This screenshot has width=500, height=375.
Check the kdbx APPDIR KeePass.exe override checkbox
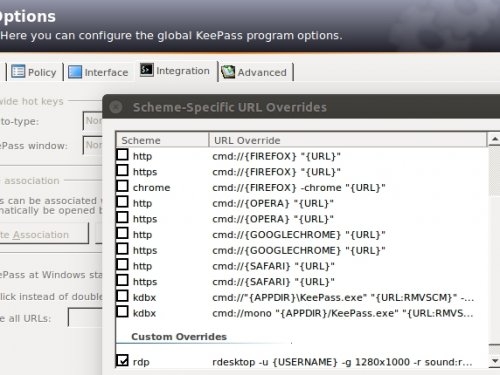pos(123,296)
